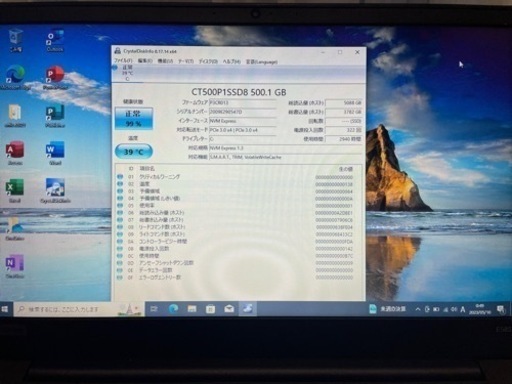Image resolution: width=512 pixels, height=384 pixels.
Task: Click the power-on count value 322
Action: 343,130
